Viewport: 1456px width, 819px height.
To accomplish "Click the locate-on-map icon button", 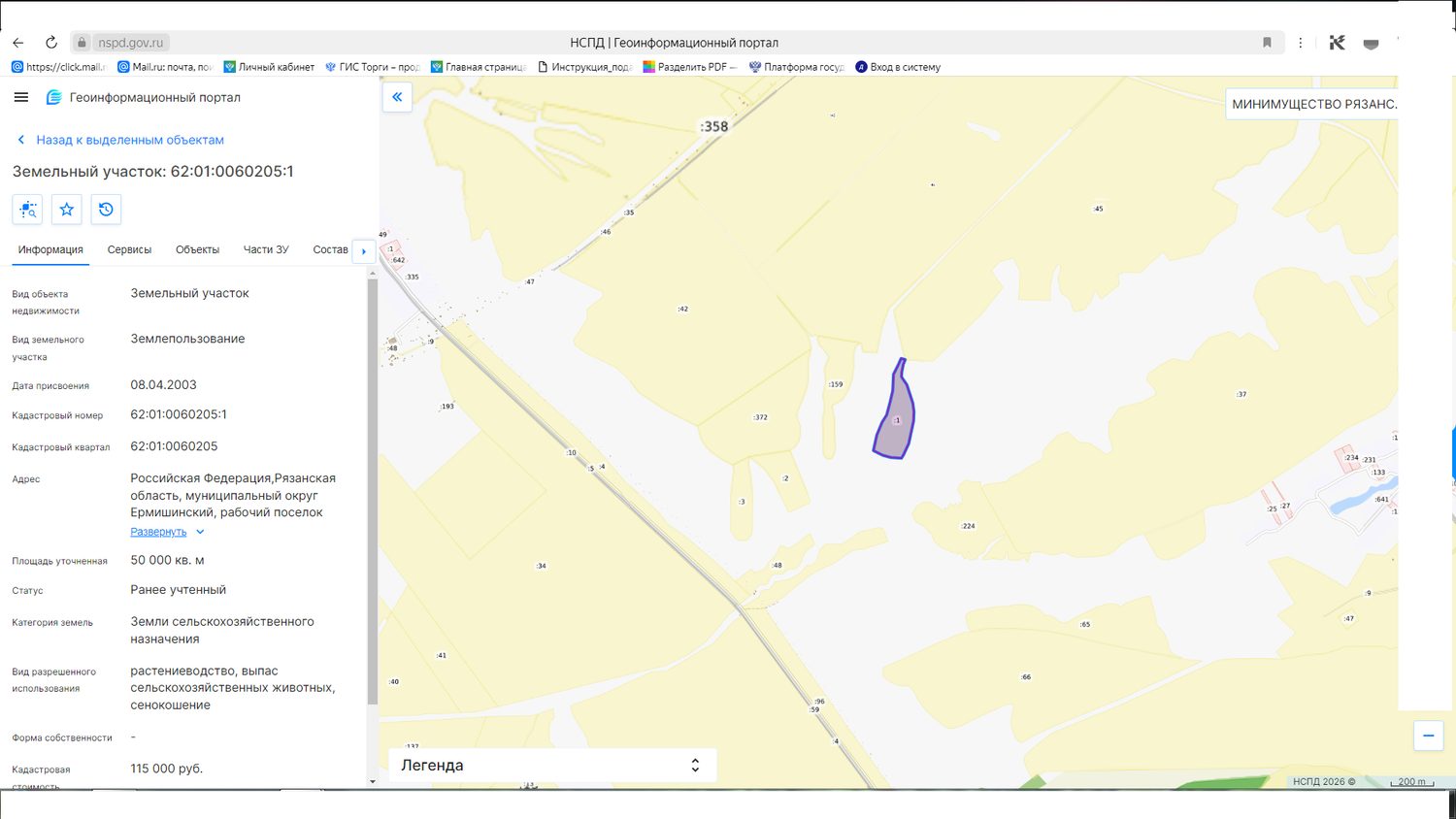I will pyautogui.click(x=27, y=210).
